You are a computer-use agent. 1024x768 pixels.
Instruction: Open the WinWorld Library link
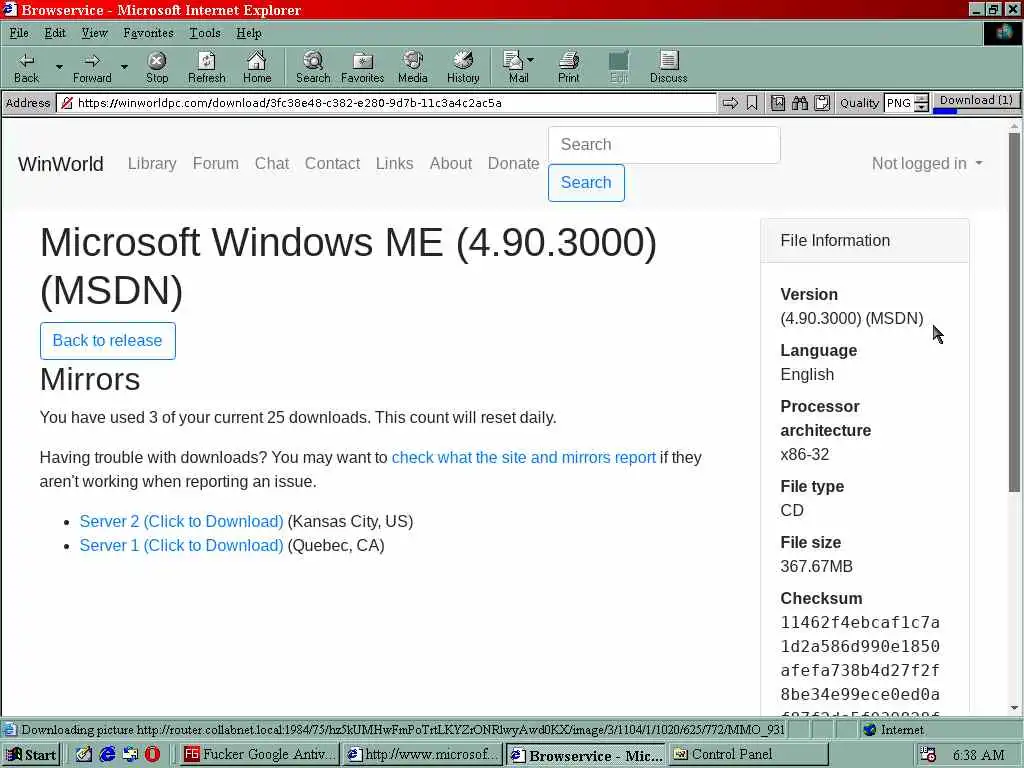point(152,163)
